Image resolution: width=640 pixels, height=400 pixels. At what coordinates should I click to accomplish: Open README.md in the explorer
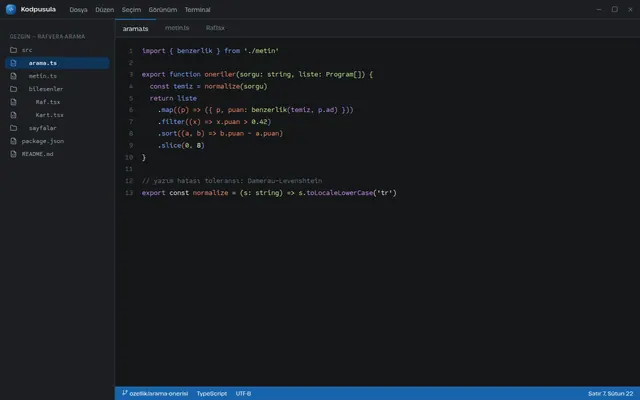tap(57, 154)
